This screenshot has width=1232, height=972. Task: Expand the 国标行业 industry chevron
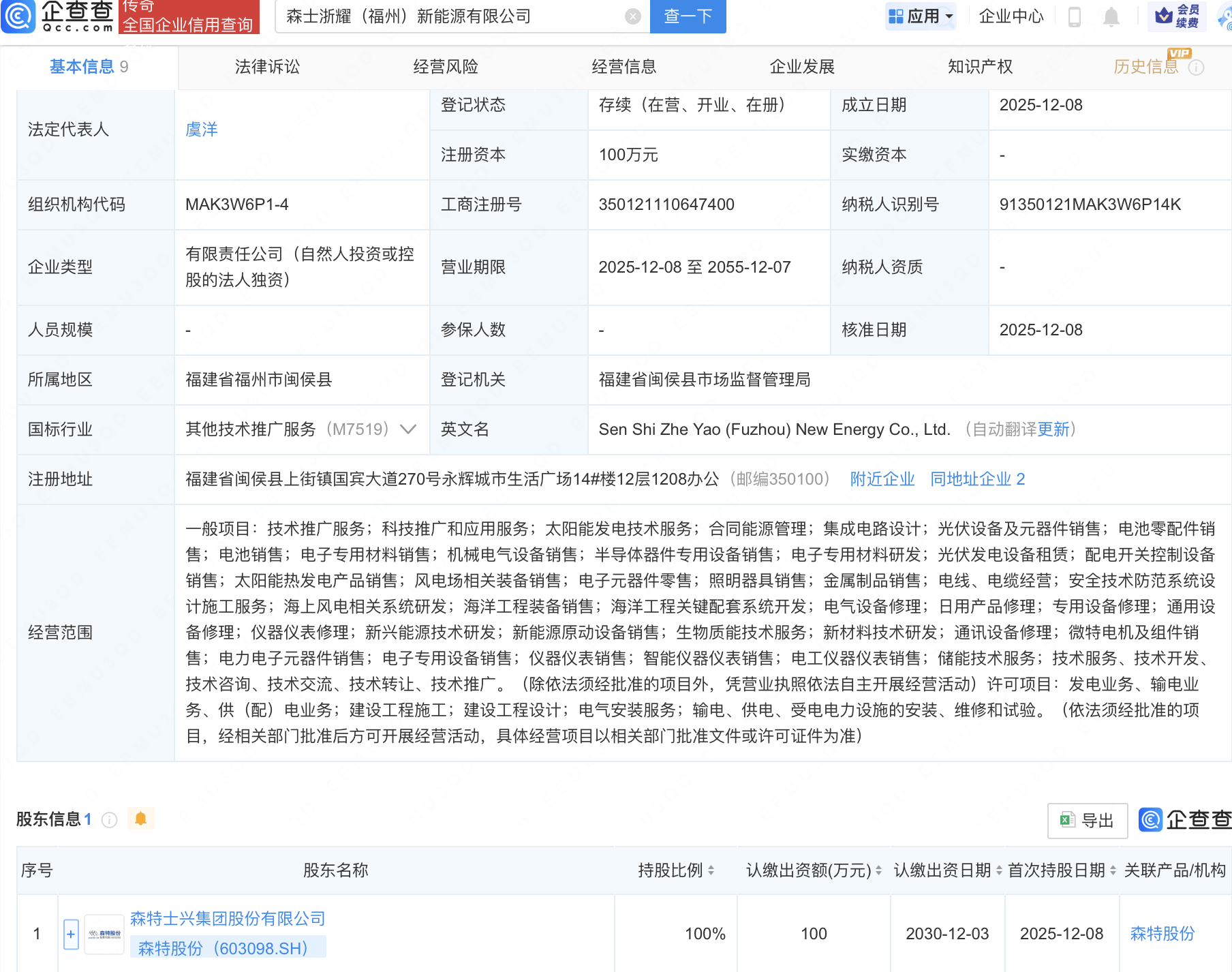click(x=408, y=429)
